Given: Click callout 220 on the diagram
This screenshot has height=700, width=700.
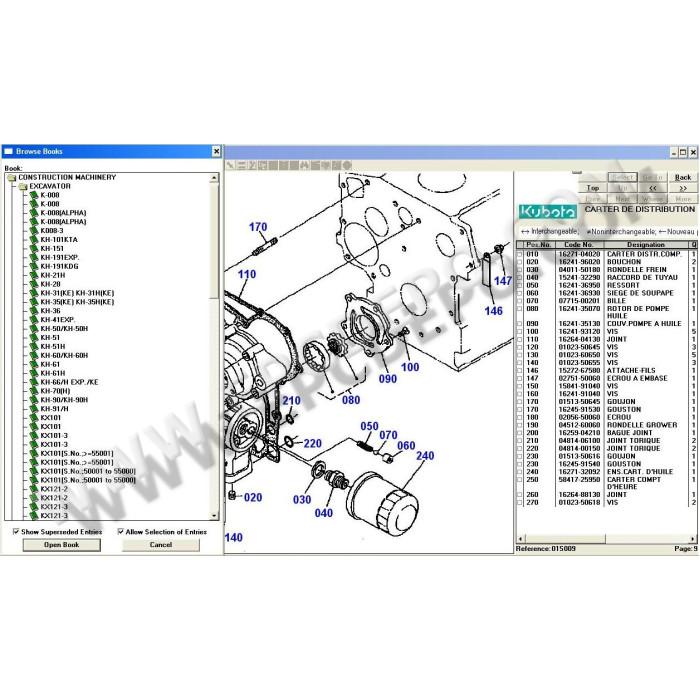Looking at the screenshot, I should pyautogui.click(x=312, y=444).
